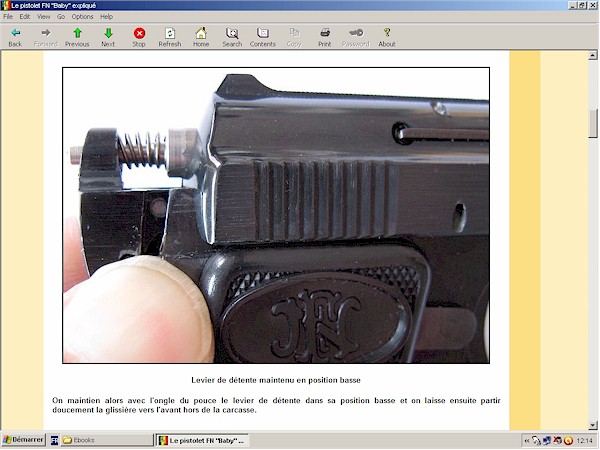600x450 pixels.
Task: Click the tray icon with the red X
Action: [558, 441]
